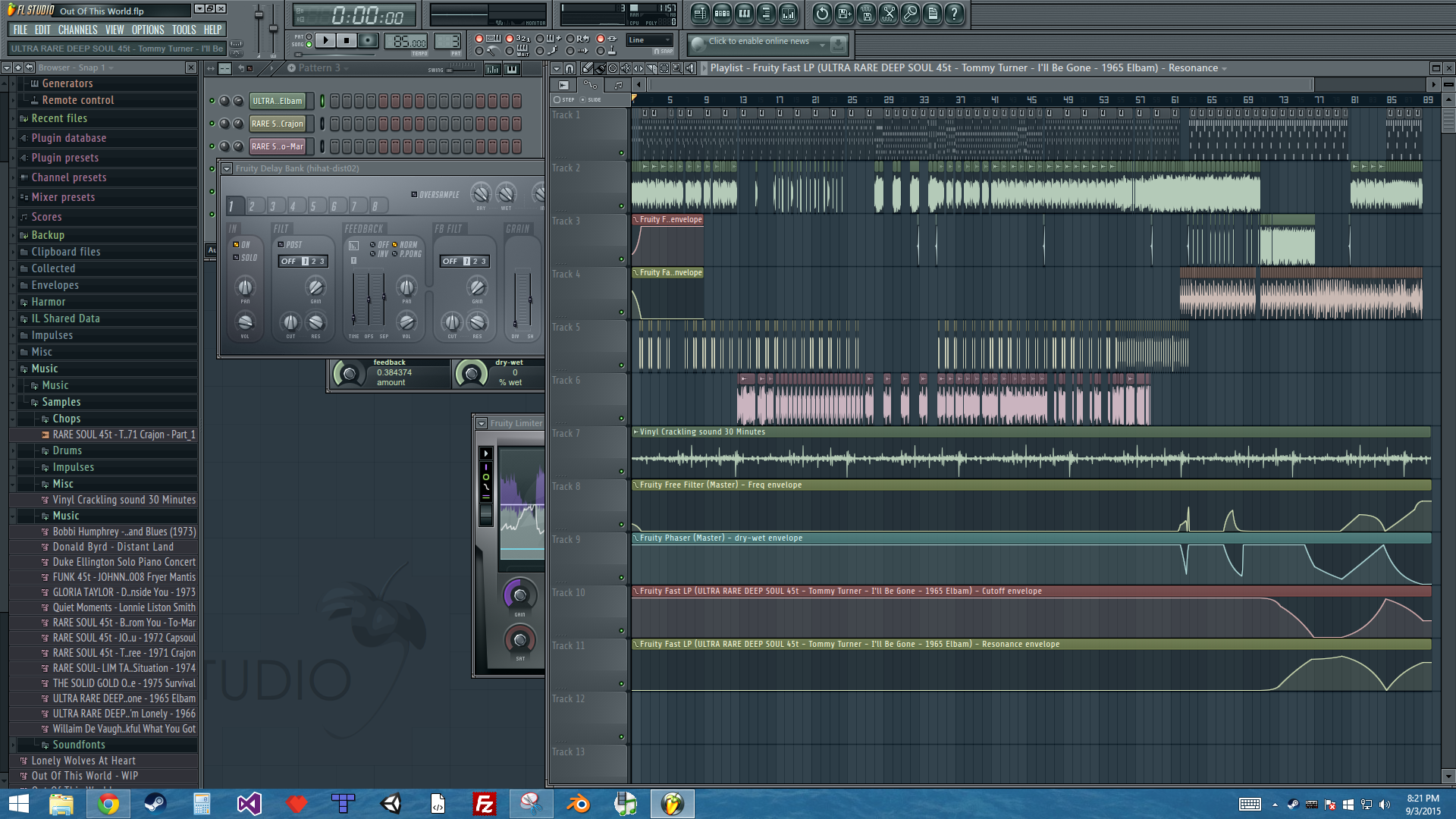This screenshot has width=1456, height=819.
Task: Select the RARE S..o-Mar channel button
Action: pos(278,146)
